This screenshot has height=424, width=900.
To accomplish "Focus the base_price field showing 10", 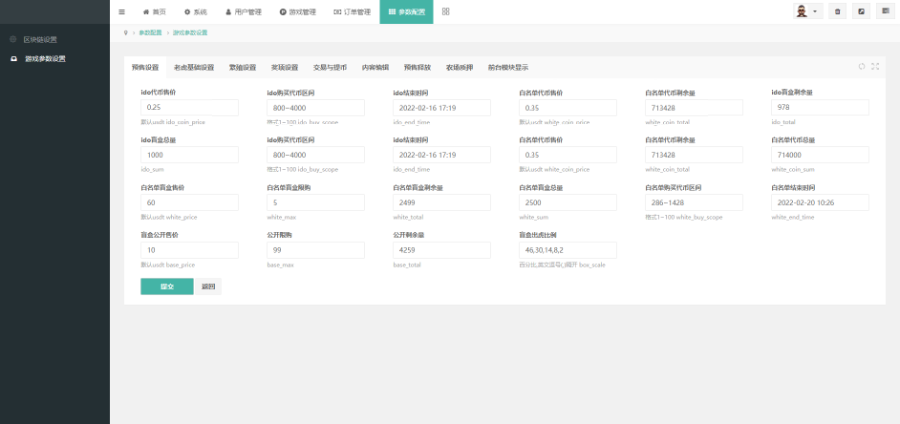I will pyautogui.click(x=189, y=250).
